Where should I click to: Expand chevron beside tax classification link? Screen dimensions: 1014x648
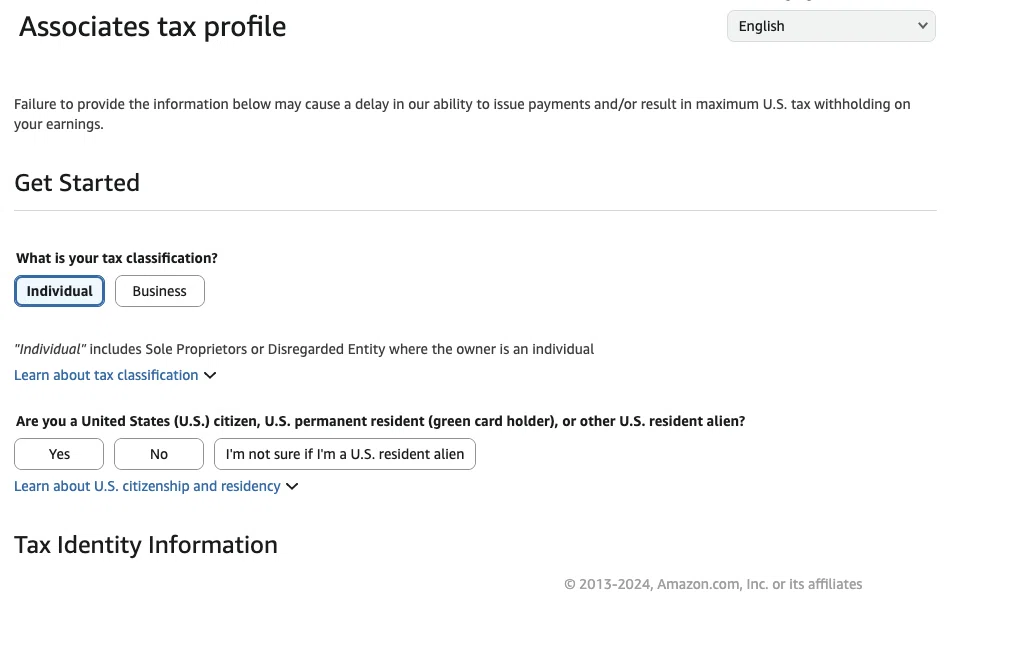click(210, 375)
